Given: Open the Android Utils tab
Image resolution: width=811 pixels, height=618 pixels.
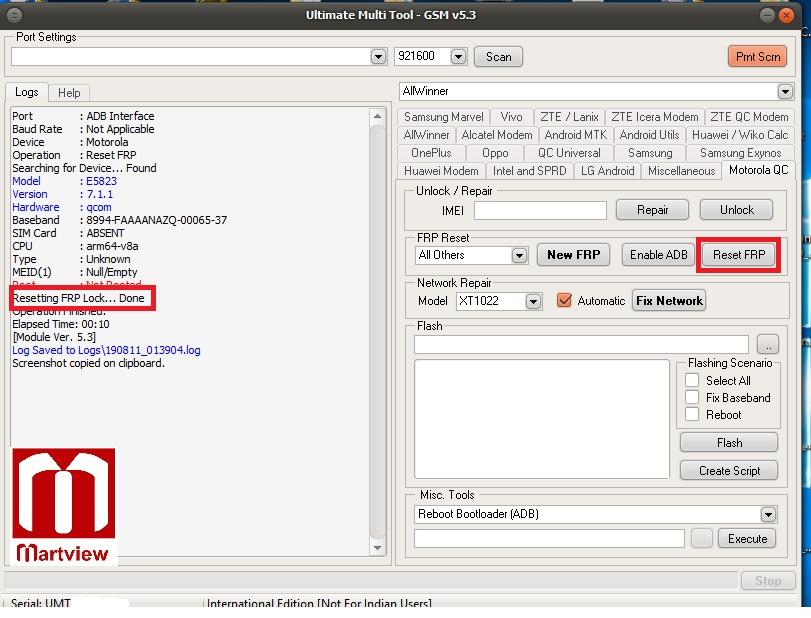Looking at the screenshot, I should click(649, 135).
